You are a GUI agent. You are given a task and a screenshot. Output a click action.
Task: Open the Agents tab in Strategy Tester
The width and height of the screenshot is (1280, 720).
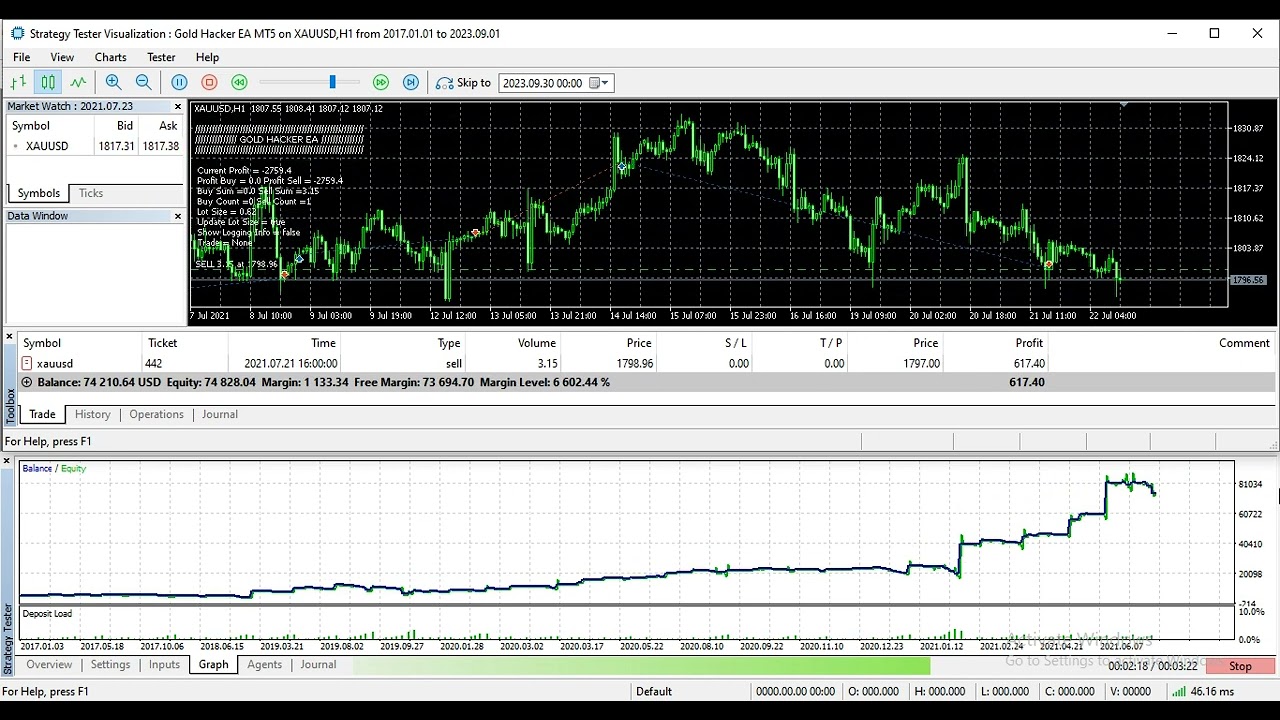coord(264,665)
